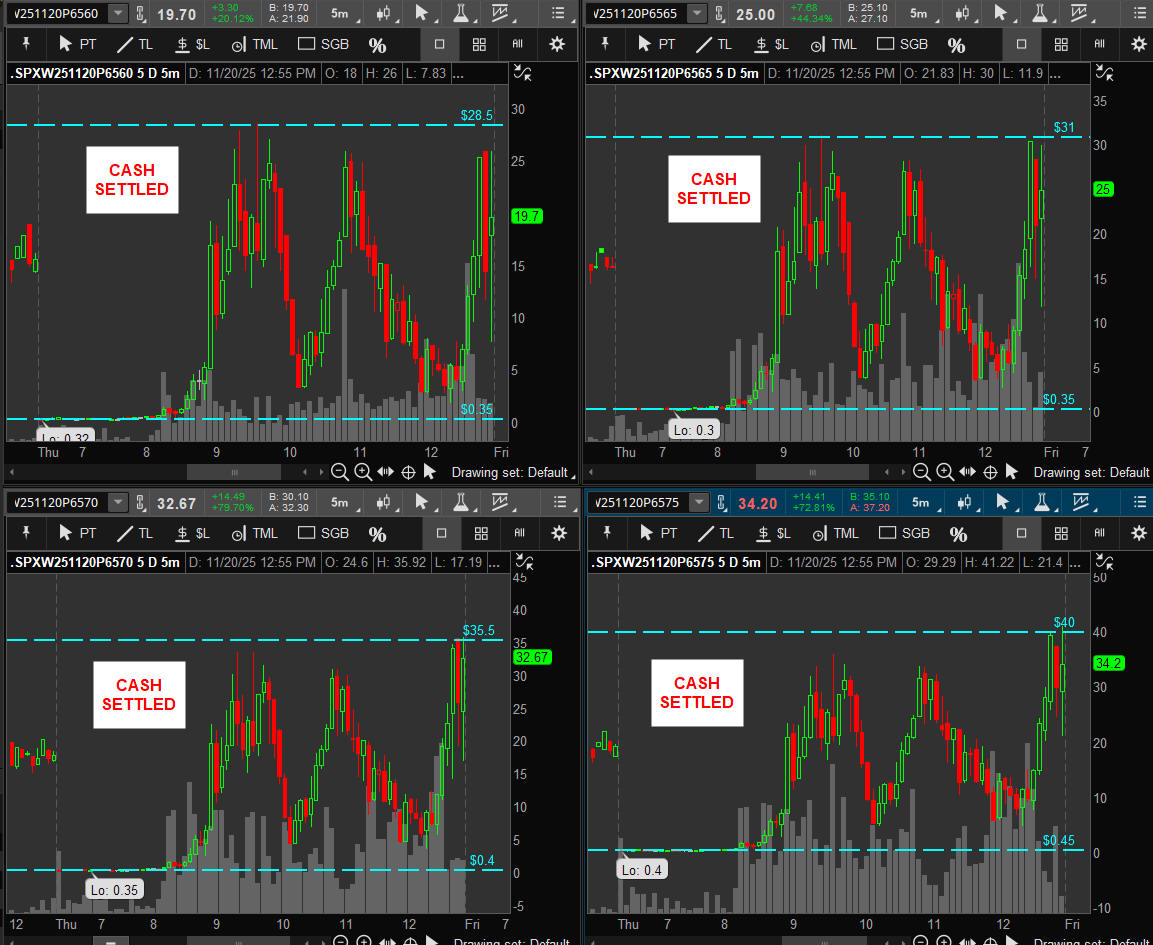Click the All button in the P6560 chart toolbar

(518, 44)
